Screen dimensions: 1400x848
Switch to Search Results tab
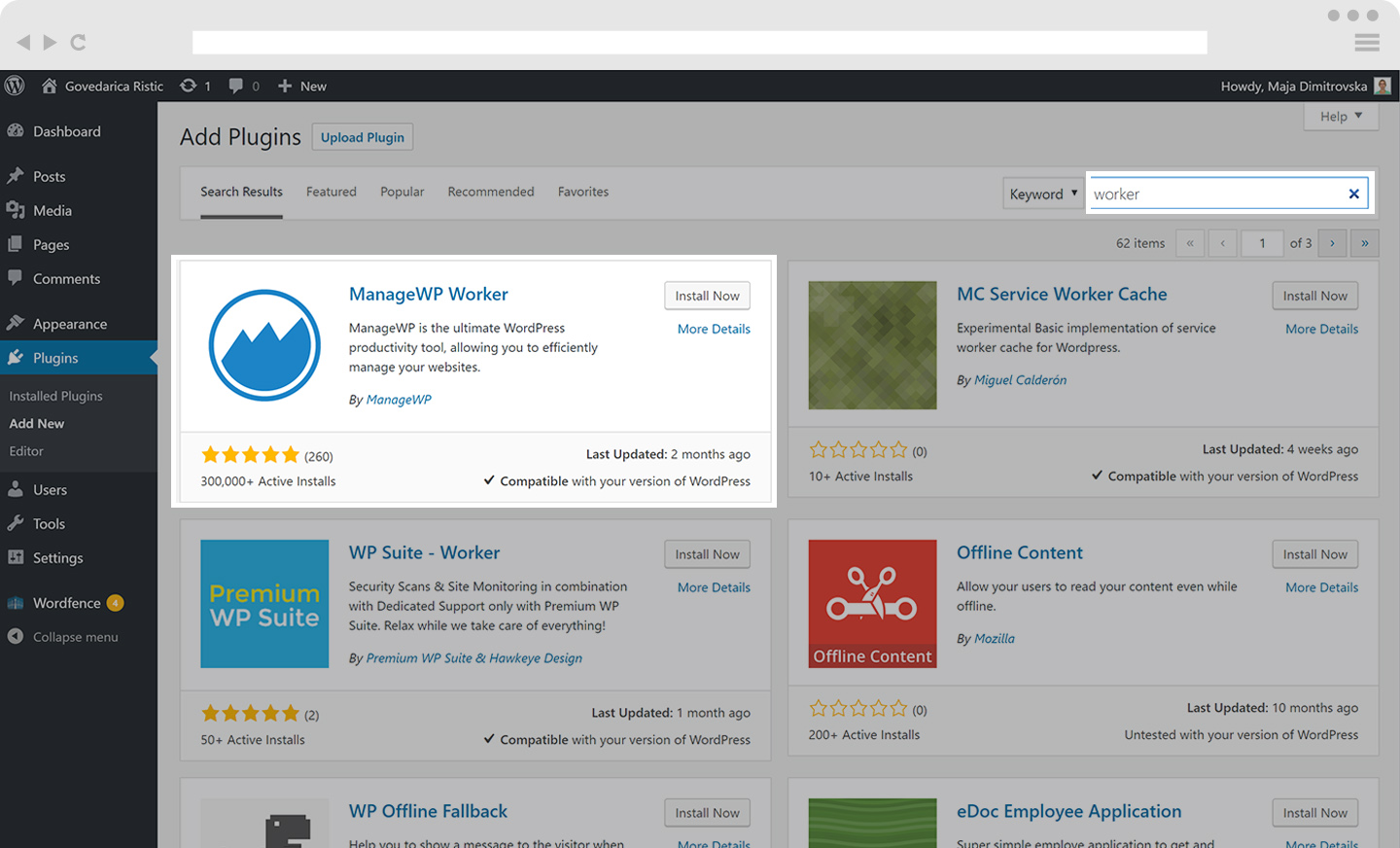point(241,192)
